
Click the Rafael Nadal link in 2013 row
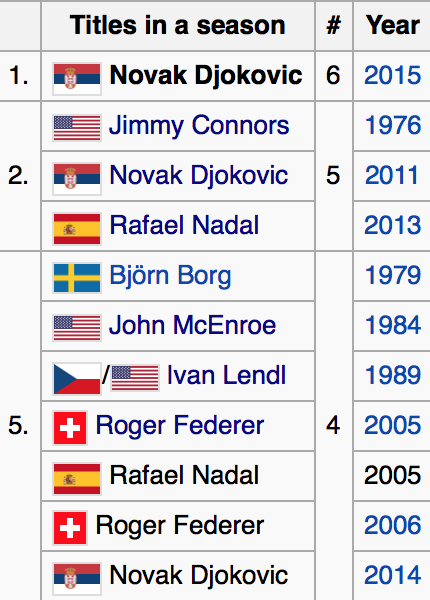pos(184,225)
